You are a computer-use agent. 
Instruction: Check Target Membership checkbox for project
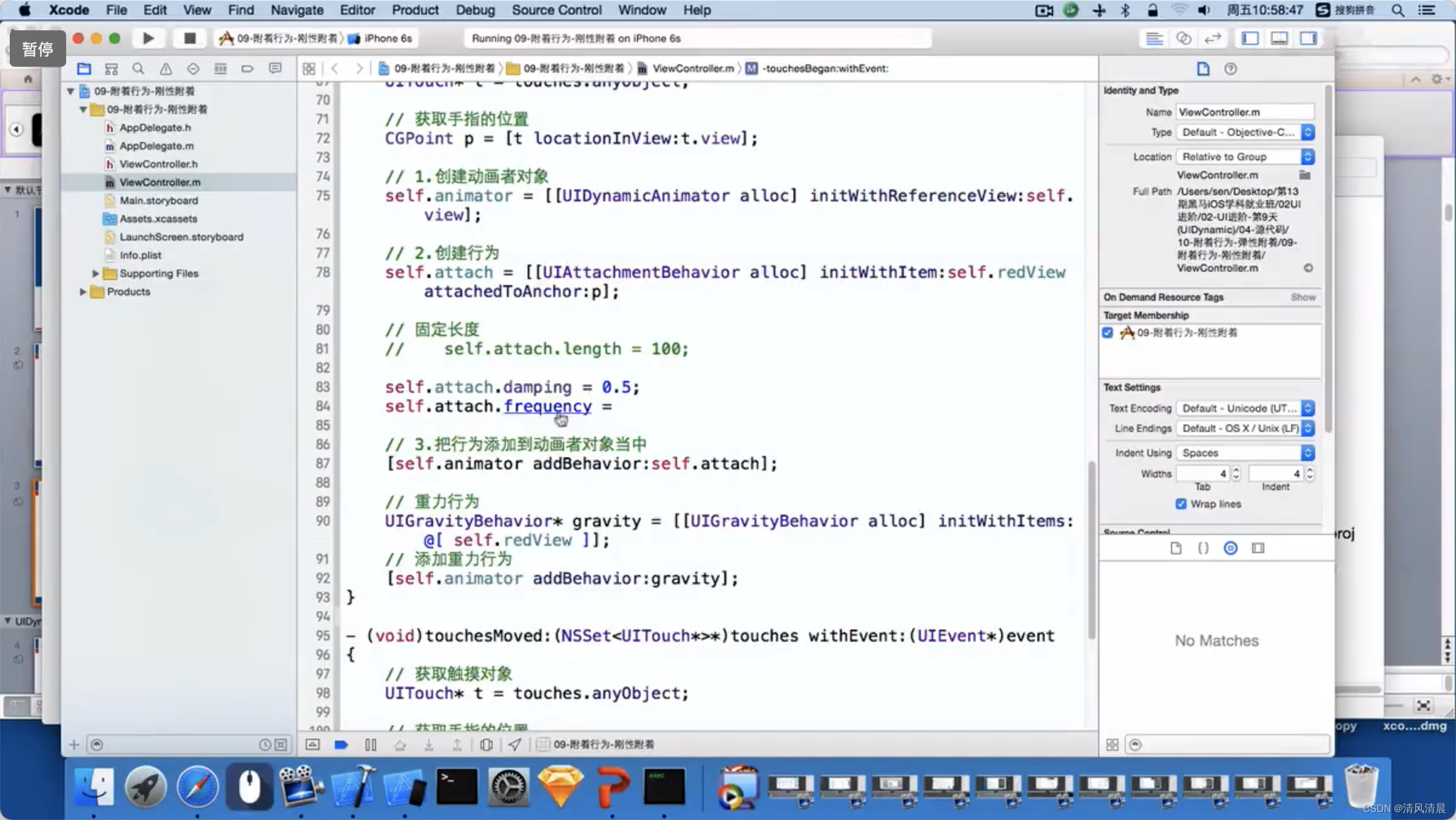[1108, 332]
